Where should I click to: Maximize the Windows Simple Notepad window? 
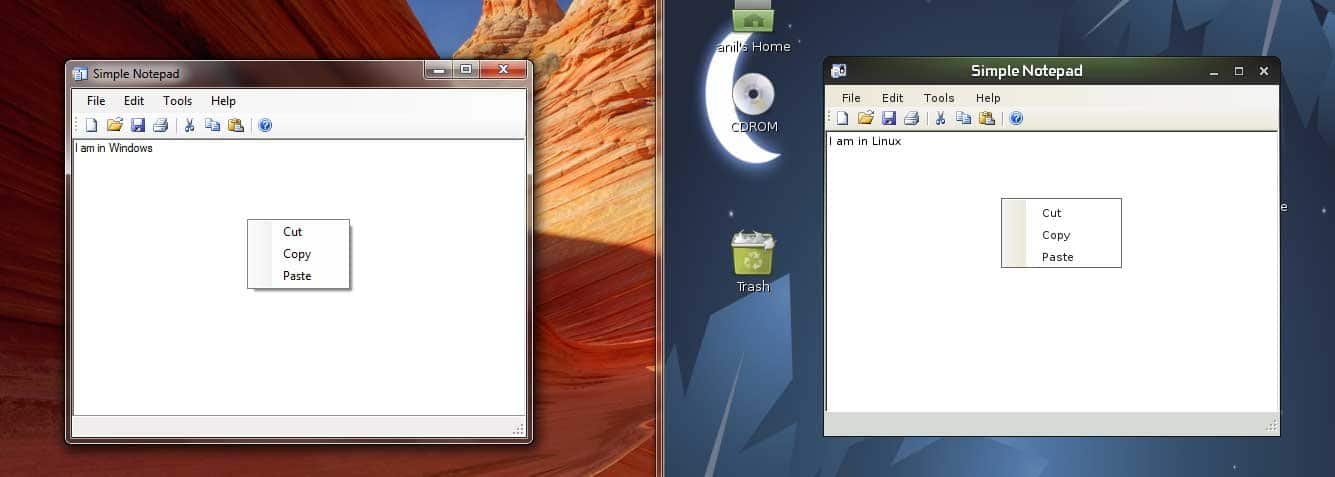click(x=466, y=70)
